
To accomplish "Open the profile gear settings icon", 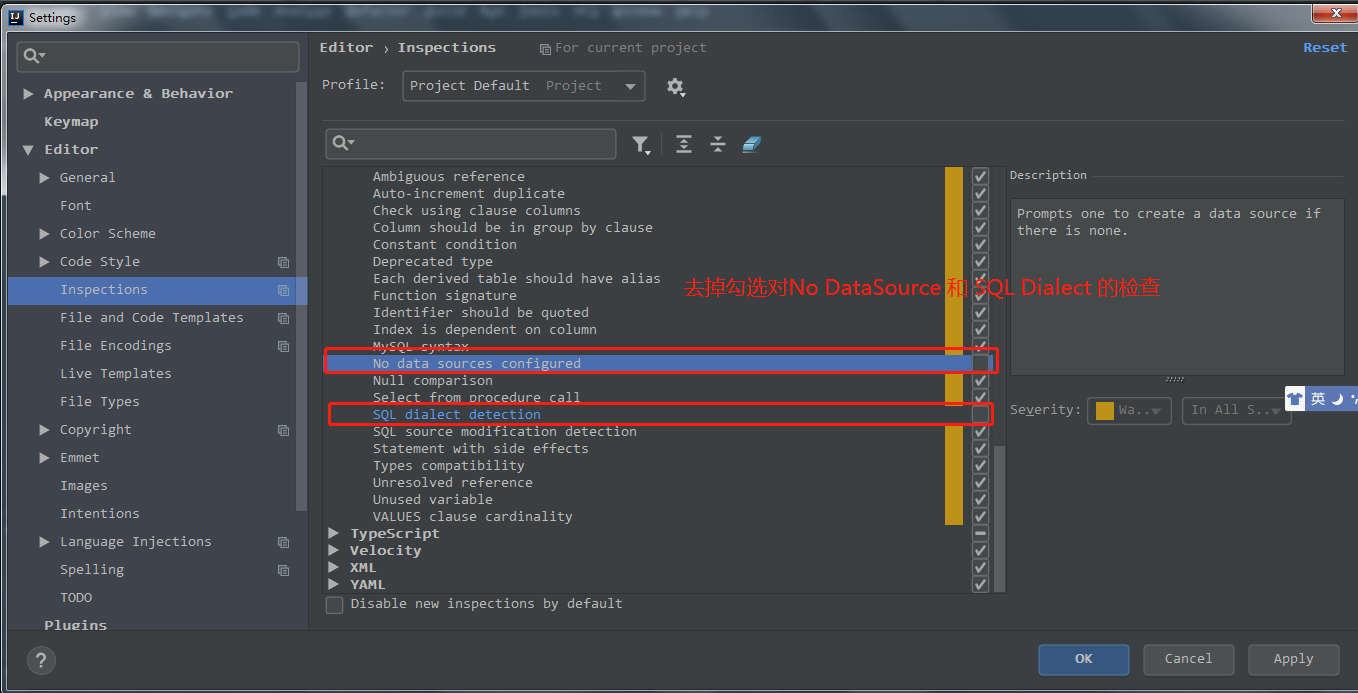I will click(676, 87).
